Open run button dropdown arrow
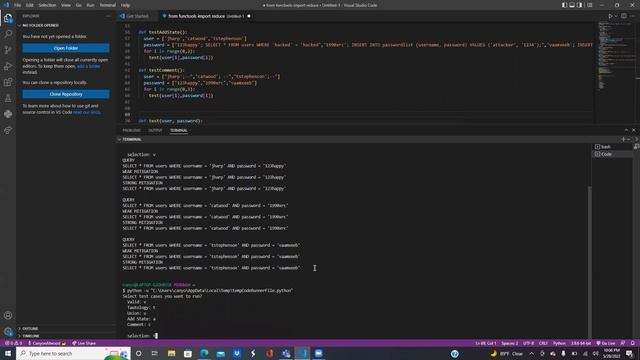Image resolution: width=640 pixels, height=360 pixels. pos(616,16)
